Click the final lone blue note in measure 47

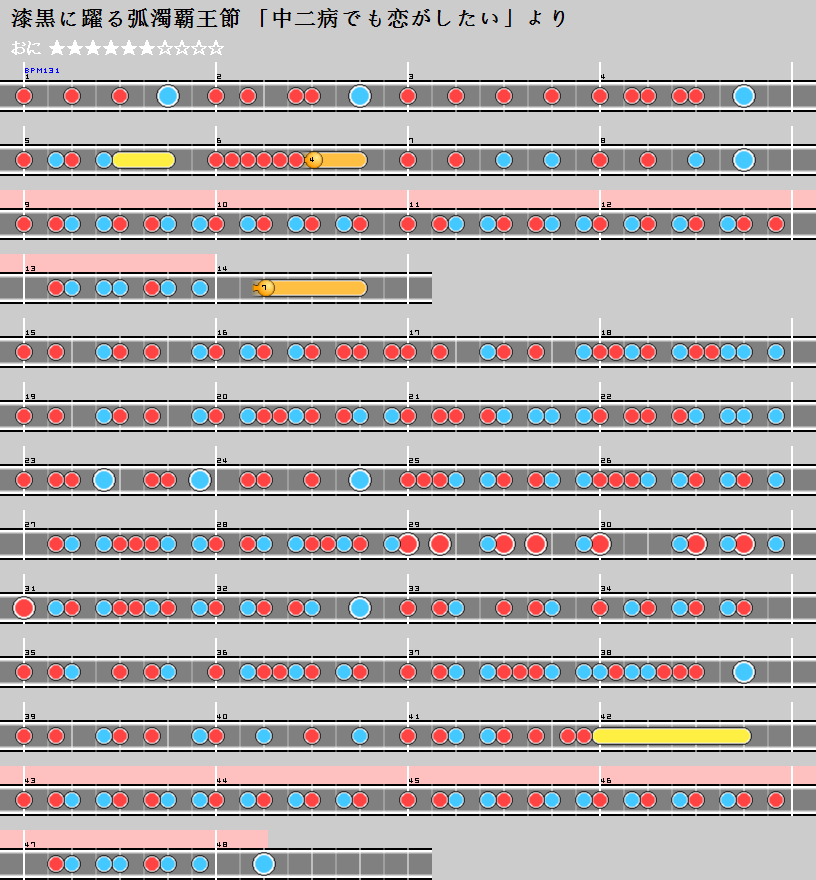pos(200,864)
